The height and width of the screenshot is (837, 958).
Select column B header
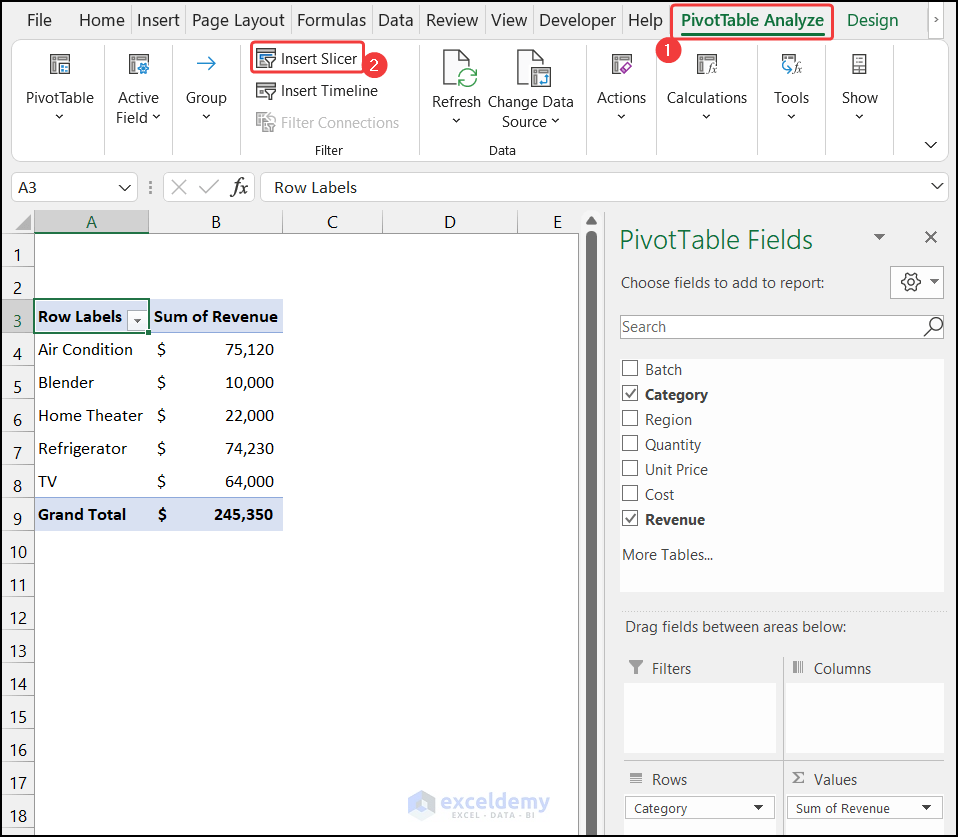(216, 222)
